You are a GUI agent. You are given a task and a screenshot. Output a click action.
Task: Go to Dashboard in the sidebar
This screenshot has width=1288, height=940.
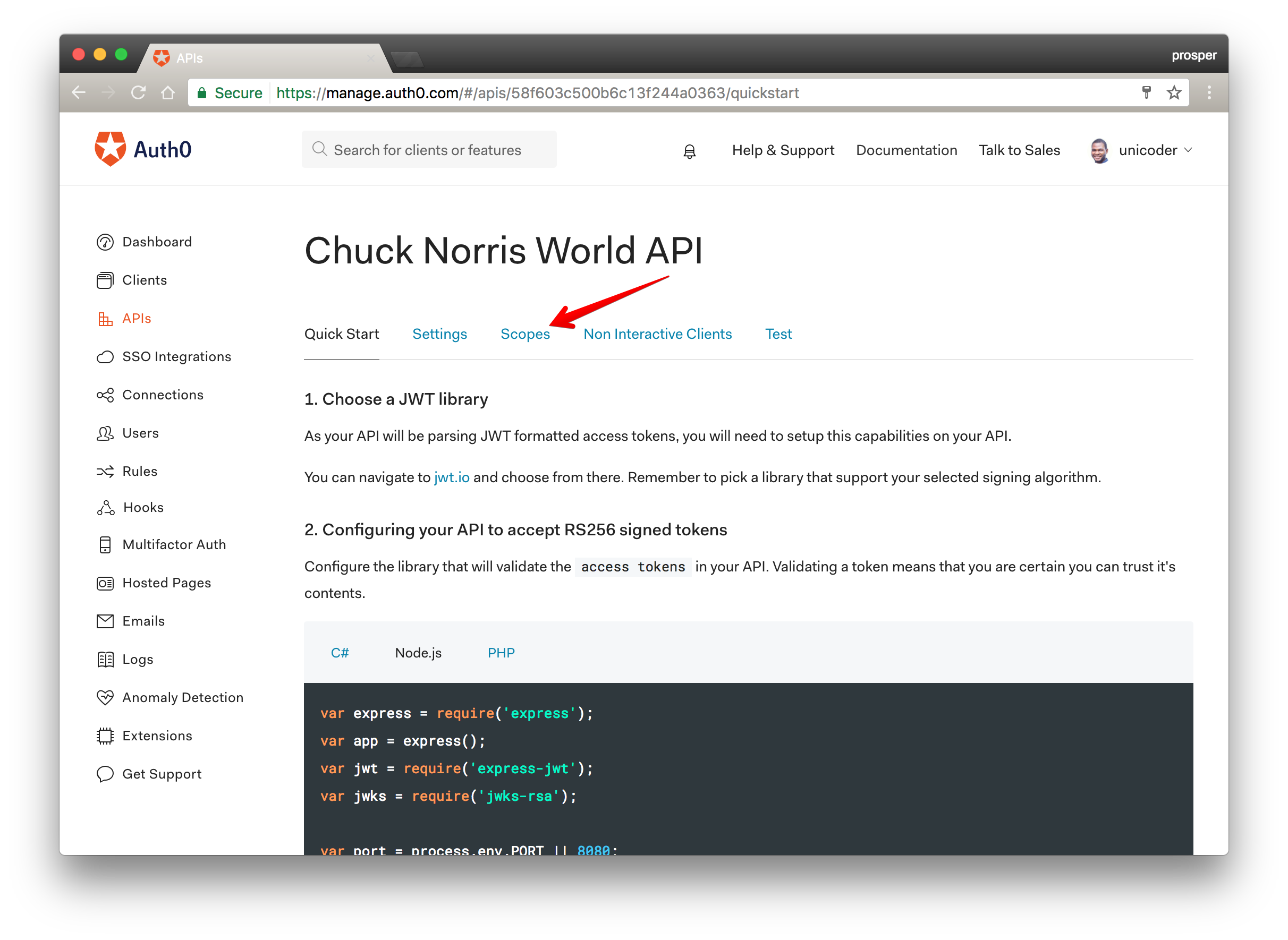(157, 242)
